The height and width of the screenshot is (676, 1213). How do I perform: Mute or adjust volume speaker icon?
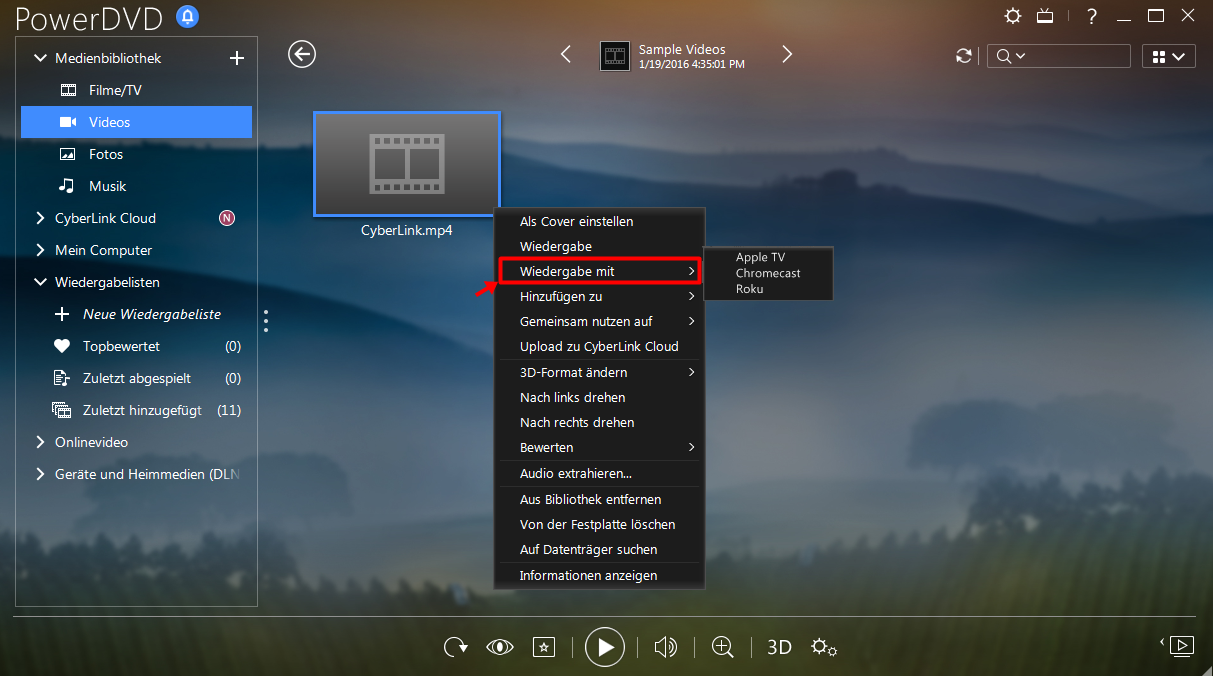[x=665, y=647]
